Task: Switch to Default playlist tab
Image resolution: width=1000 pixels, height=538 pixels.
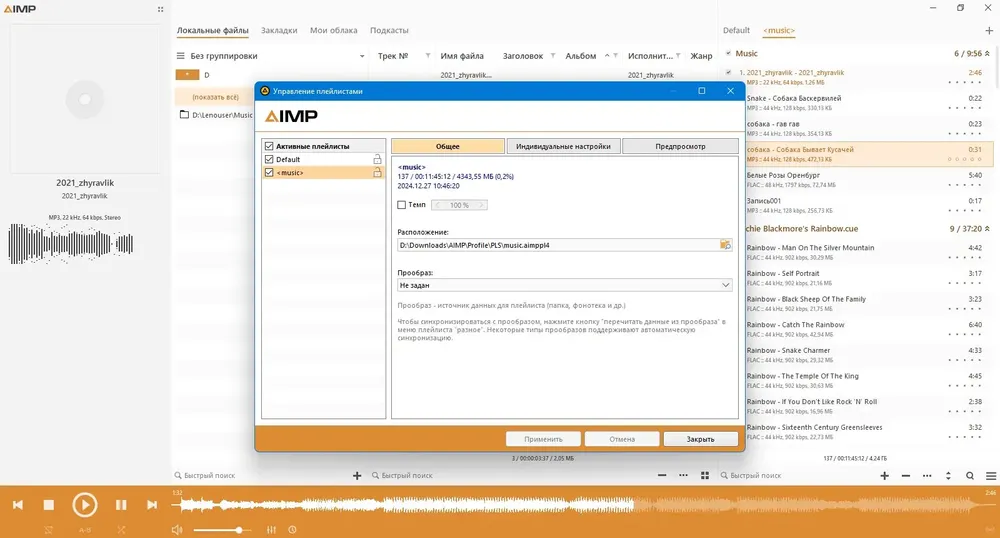Action: (736, 31)
